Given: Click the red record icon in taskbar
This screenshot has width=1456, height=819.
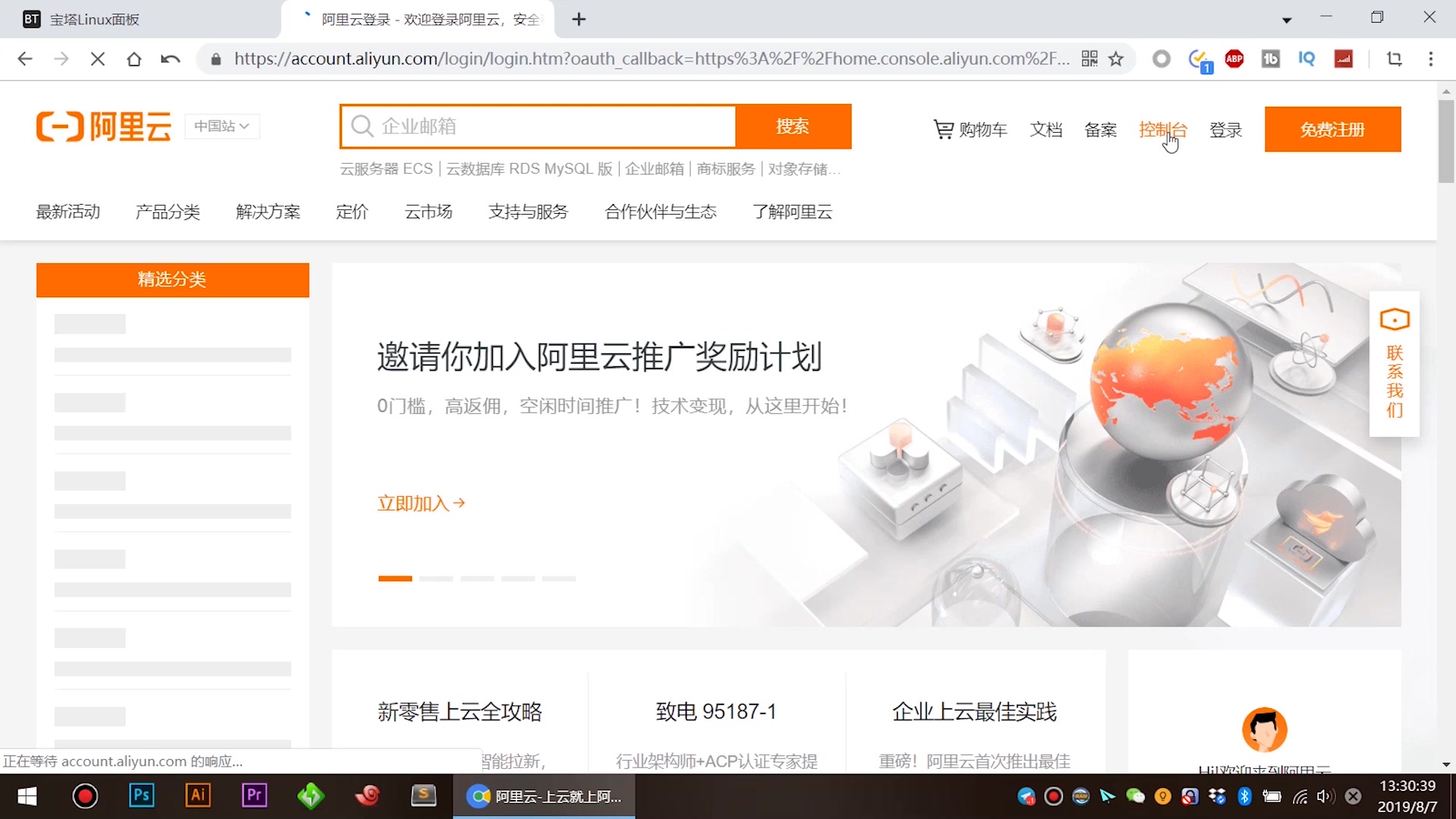Looking at the screenshot, I should (x=85, y=796).
